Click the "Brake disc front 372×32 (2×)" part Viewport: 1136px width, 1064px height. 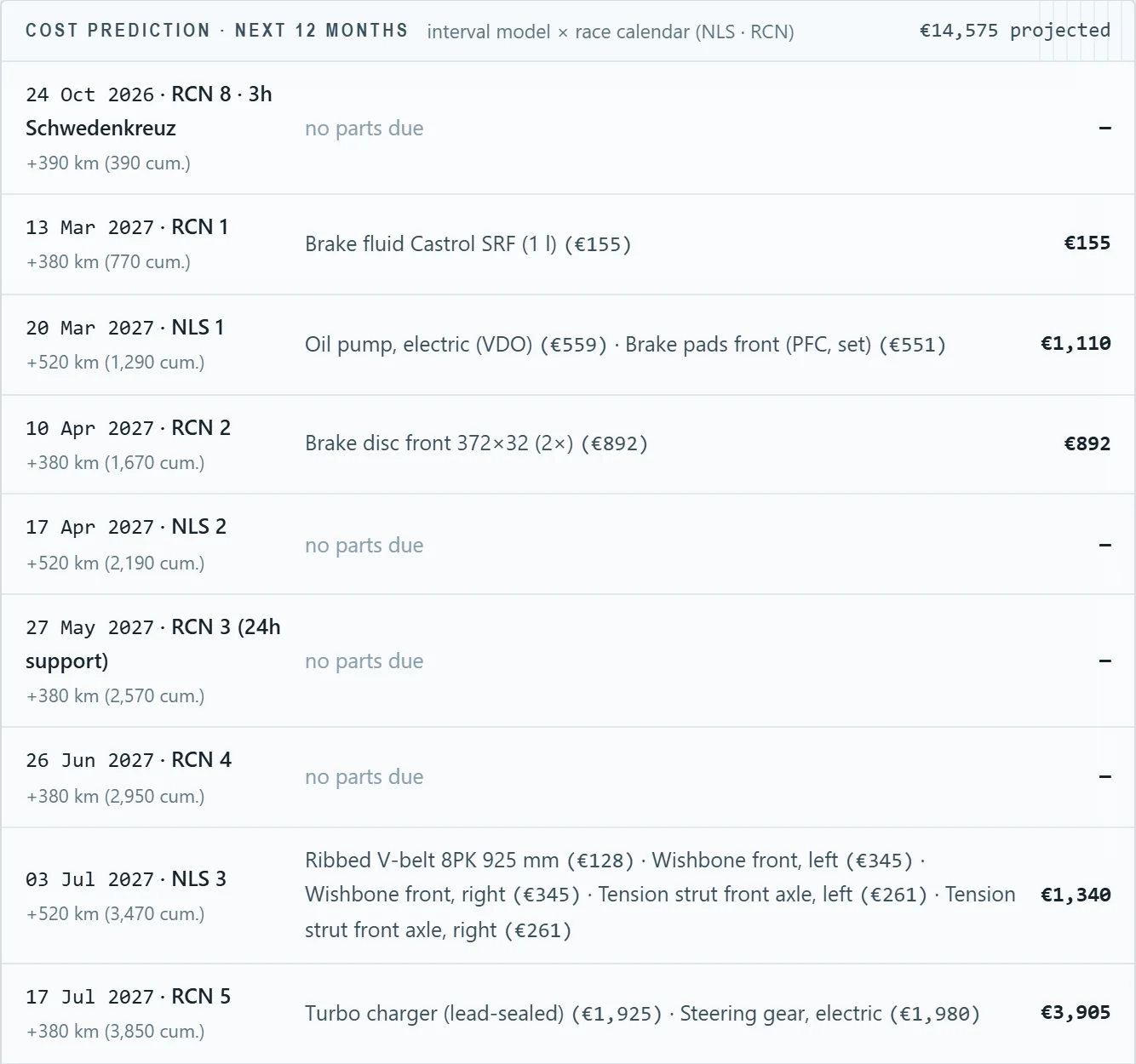[439, 443]
